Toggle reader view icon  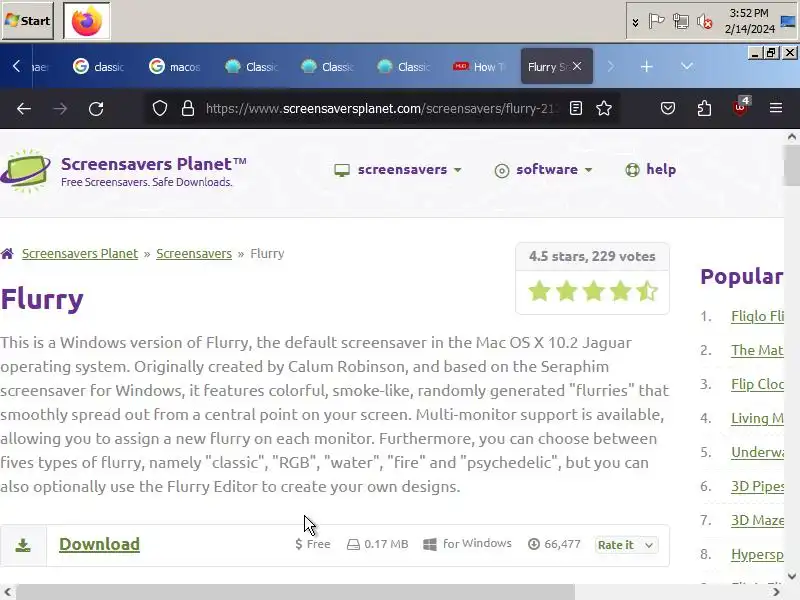(576, 108)
